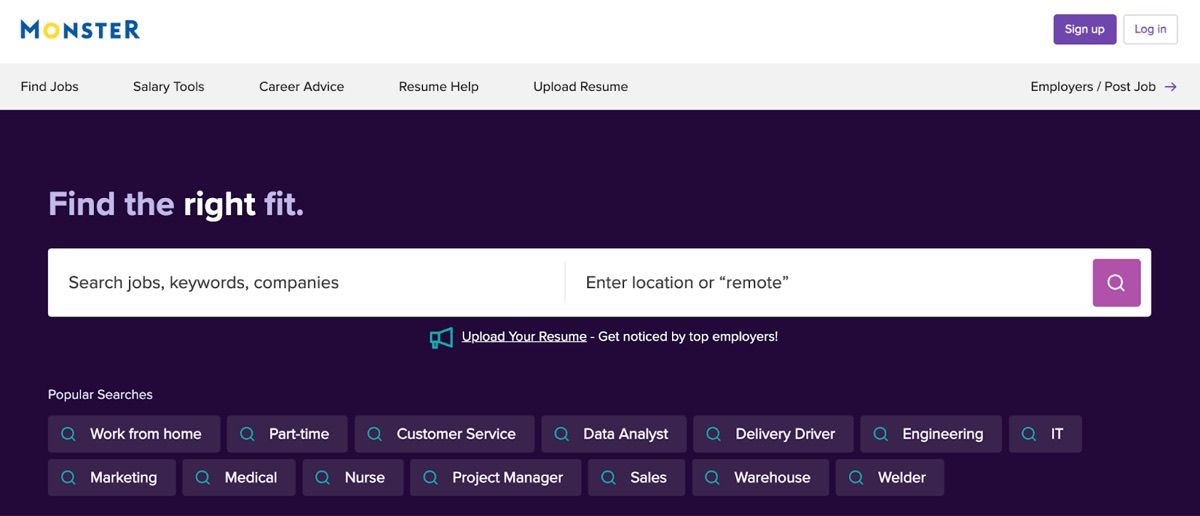This screenshot has height=516, width=1200.
Task: Open Salary Tools in navigation
Action: click(168, 87)
